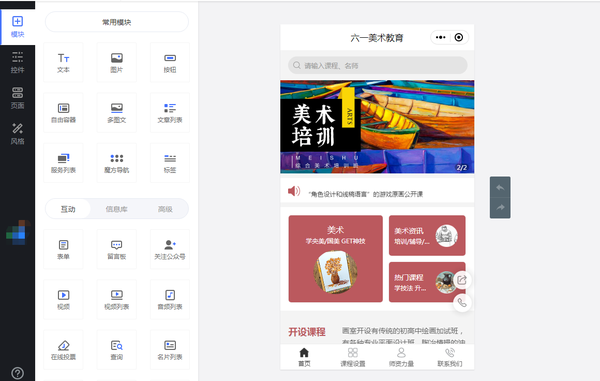Click the floating share icon
The width and height of the screenshot is (600, 381).
point(462,280)
